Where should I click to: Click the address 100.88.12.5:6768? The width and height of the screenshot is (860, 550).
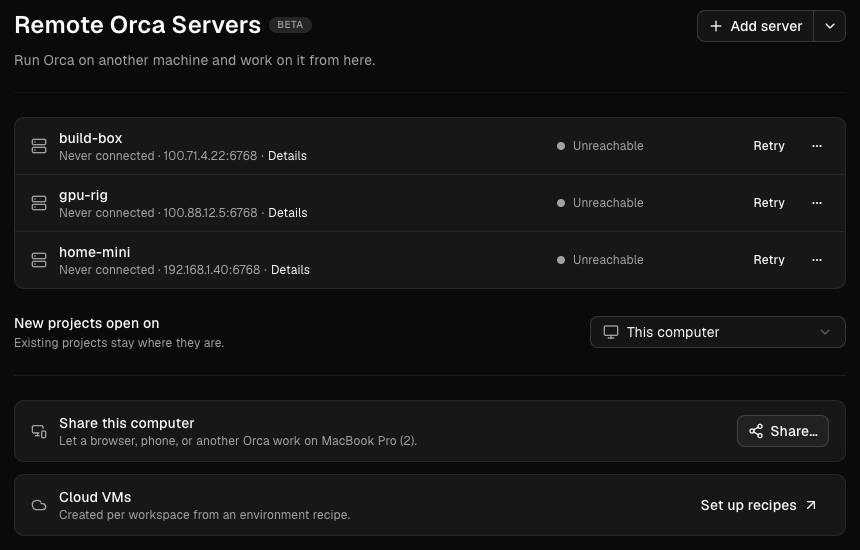coord(211,213)
